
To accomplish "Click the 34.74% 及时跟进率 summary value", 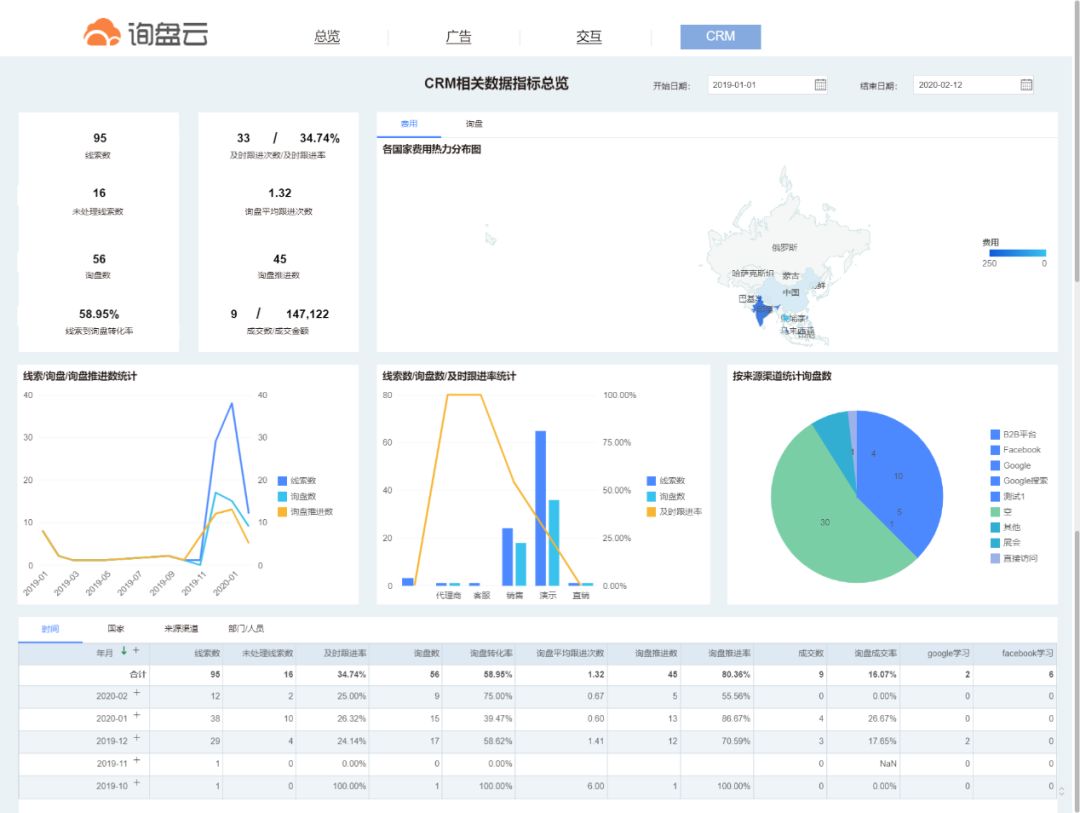I will coord(320,138).
